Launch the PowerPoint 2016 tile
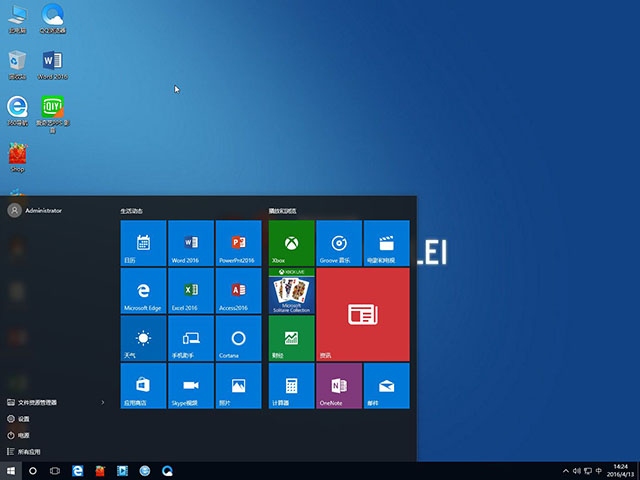 point(238,243)
